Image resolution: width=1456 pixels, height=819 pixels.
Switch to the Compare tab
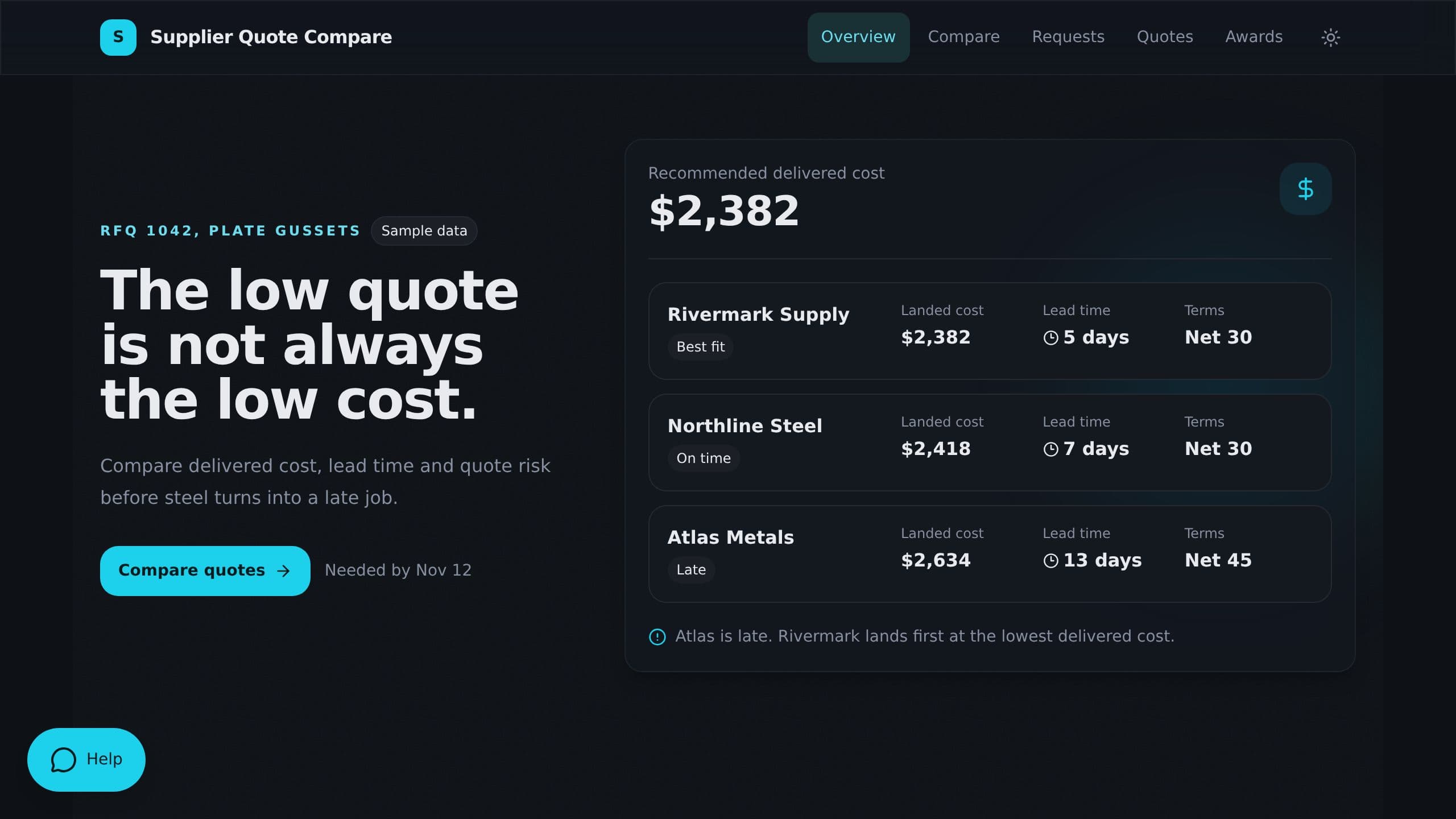coord(963,37)
